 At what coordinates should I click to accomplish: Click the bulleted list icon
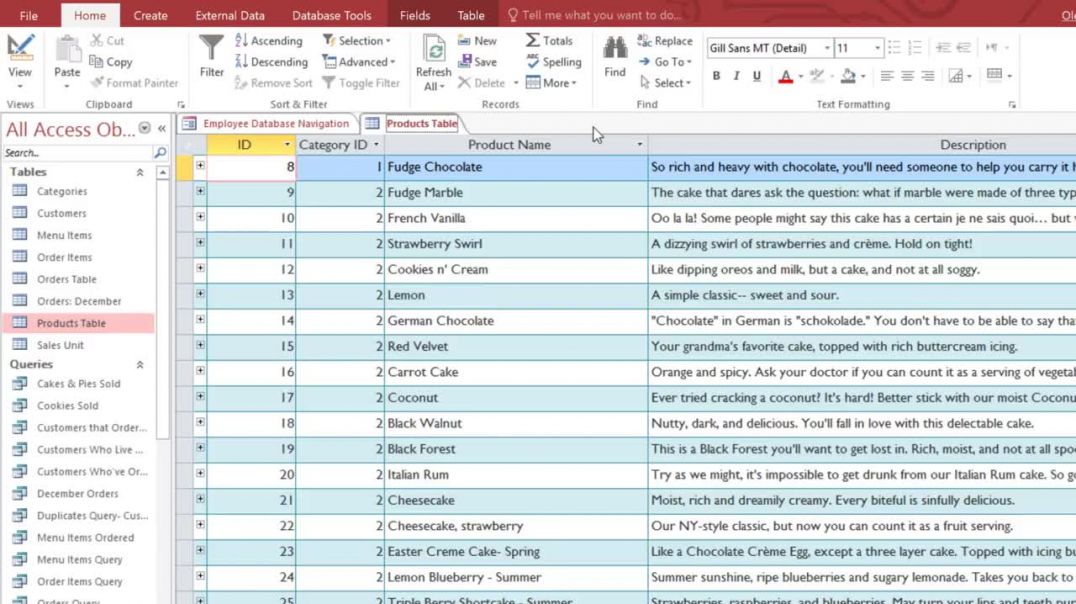(894, 47)
